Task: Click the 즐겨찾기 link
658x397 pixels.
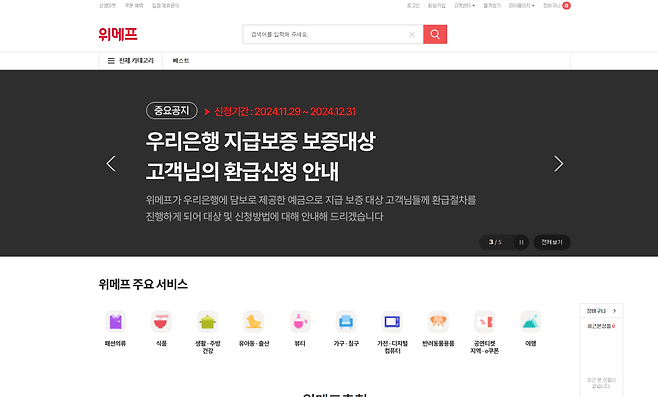Action: point(492,5)
